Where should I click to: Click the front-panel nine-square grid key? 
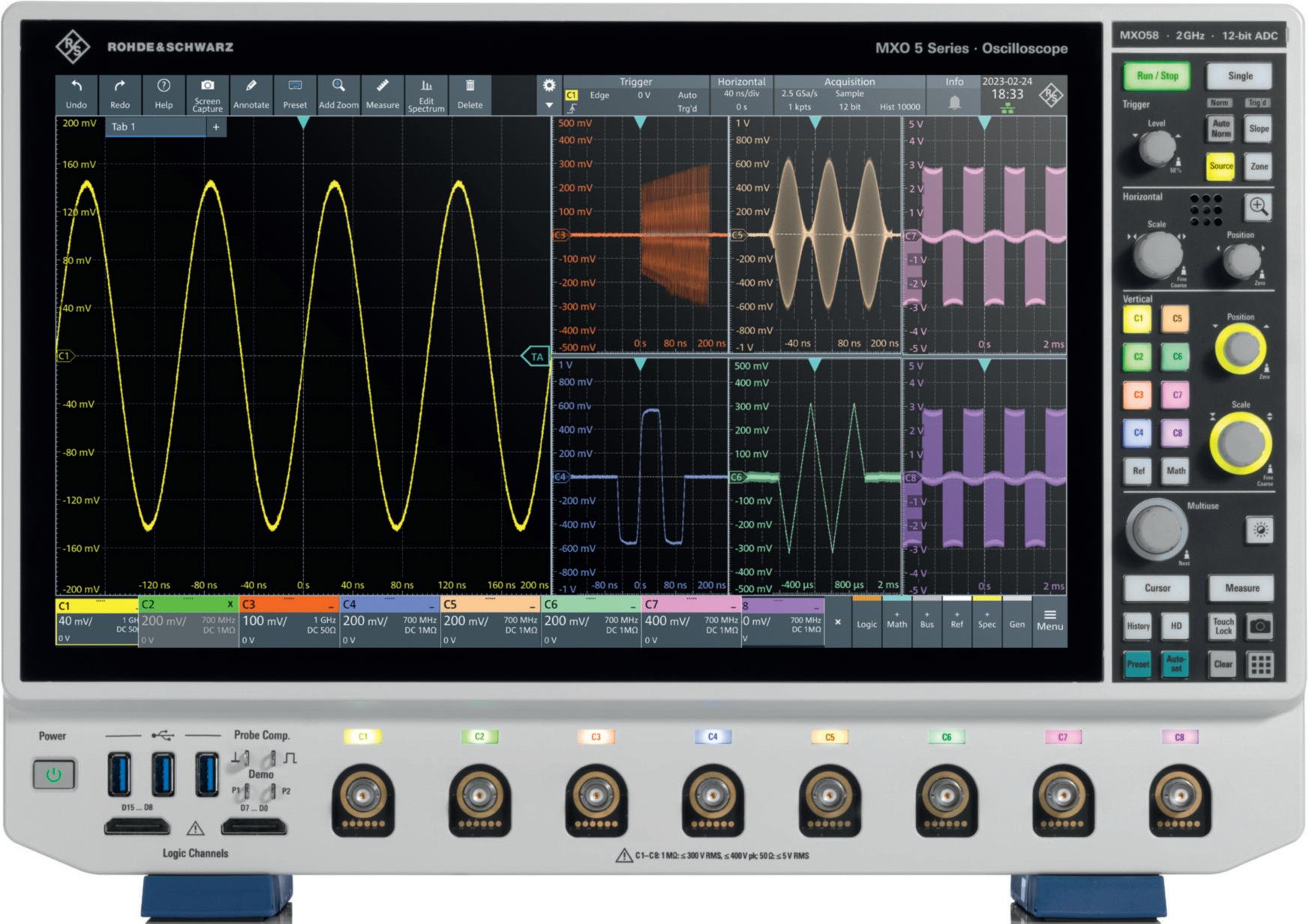tap(1260, 664)
